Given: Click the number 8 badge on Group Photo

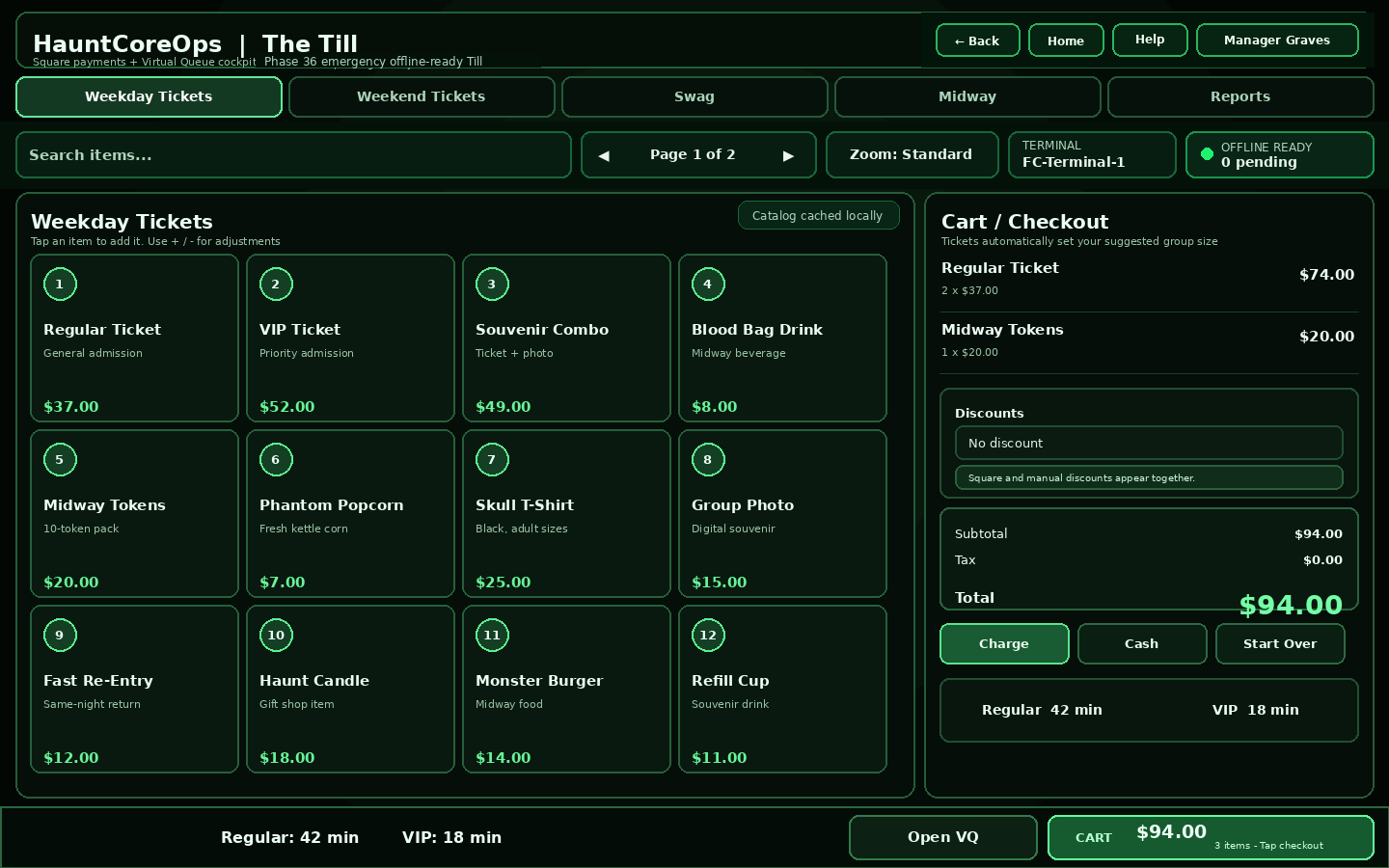Looking at the screenshot, I should coord(708,460).
